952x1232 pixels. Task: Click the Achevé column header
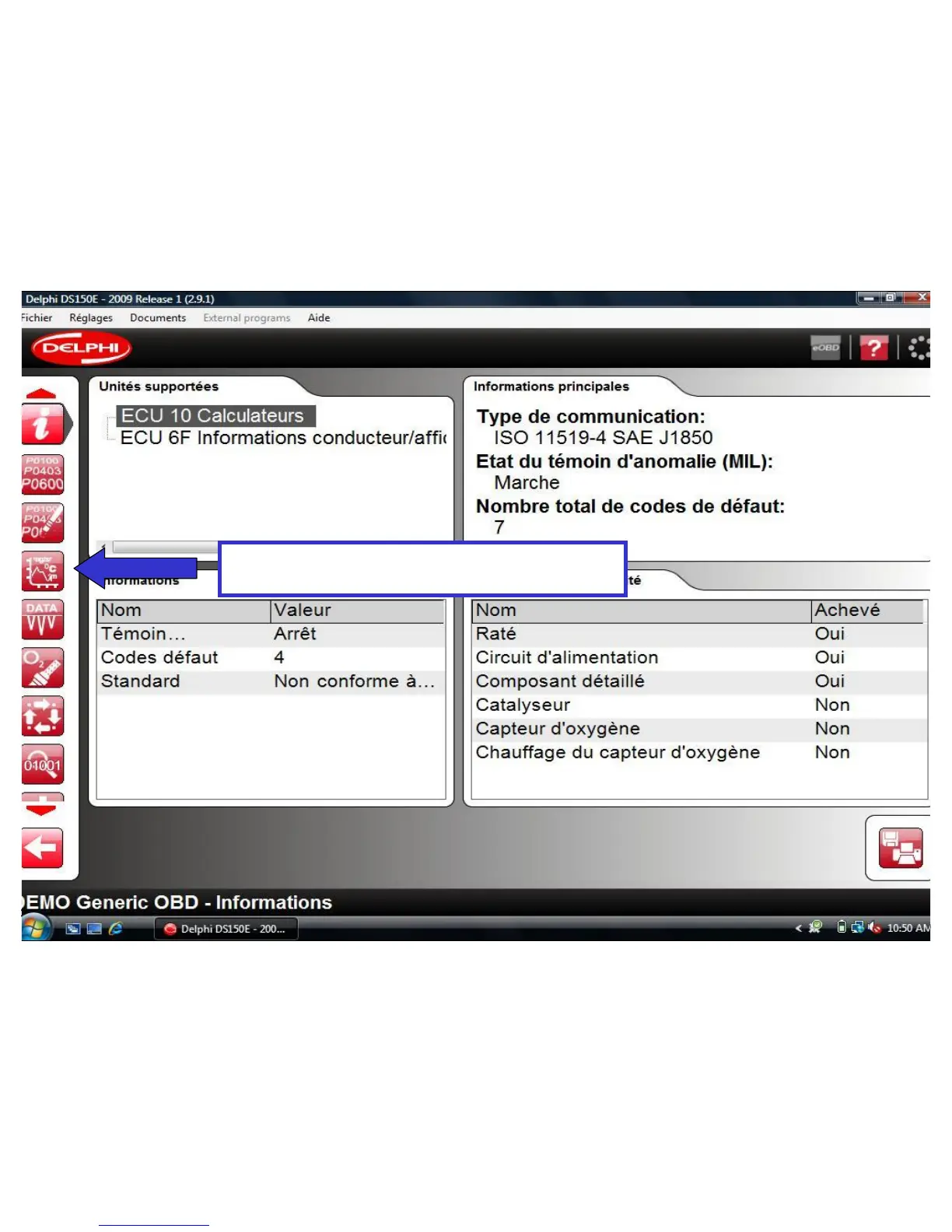coord(868,611)
